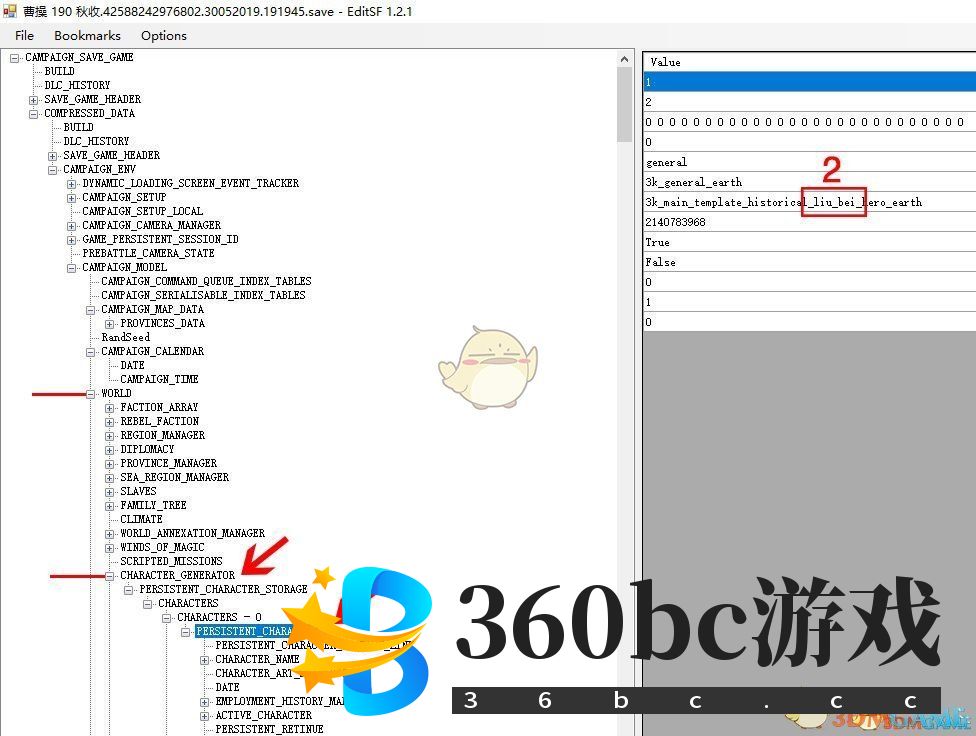Screen dimensions: 976x736
Task: Select the CLIMATE tree item
Action: point(141,519)
